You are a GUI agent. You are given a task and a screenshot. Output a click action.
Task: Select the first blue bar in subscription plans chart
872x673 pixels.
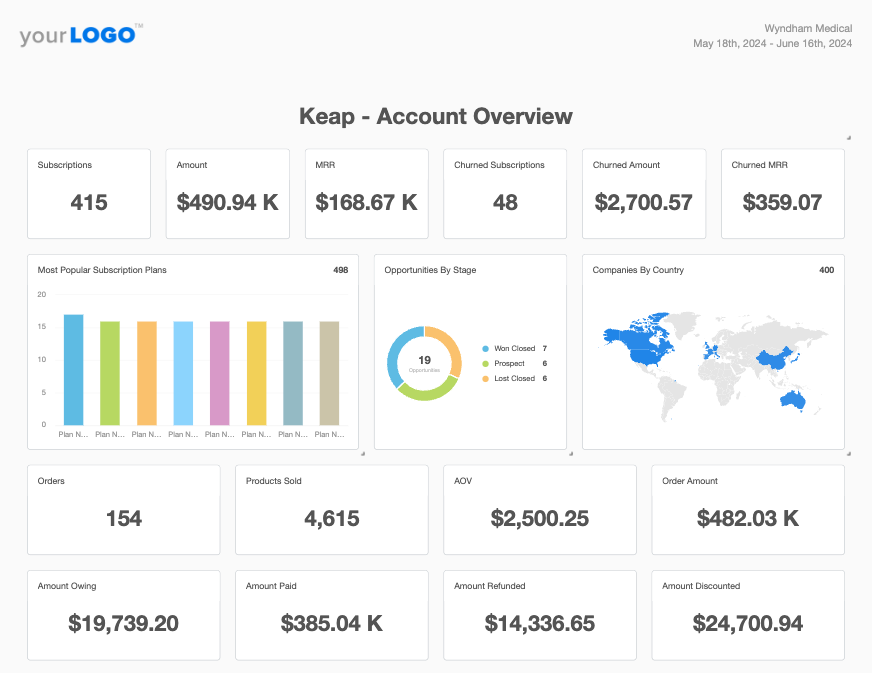73,369
